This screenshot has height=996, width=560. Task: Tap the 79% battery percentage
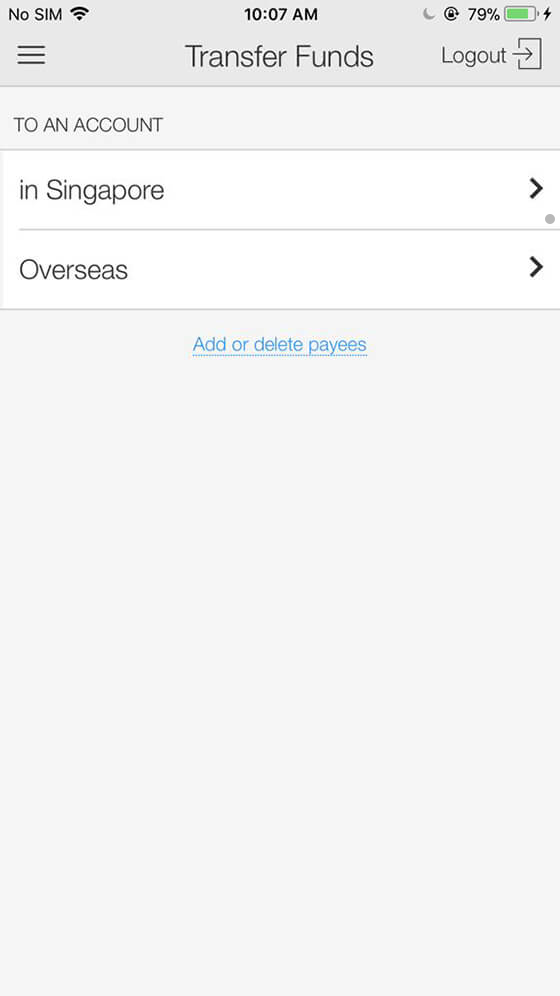point(483,14)
